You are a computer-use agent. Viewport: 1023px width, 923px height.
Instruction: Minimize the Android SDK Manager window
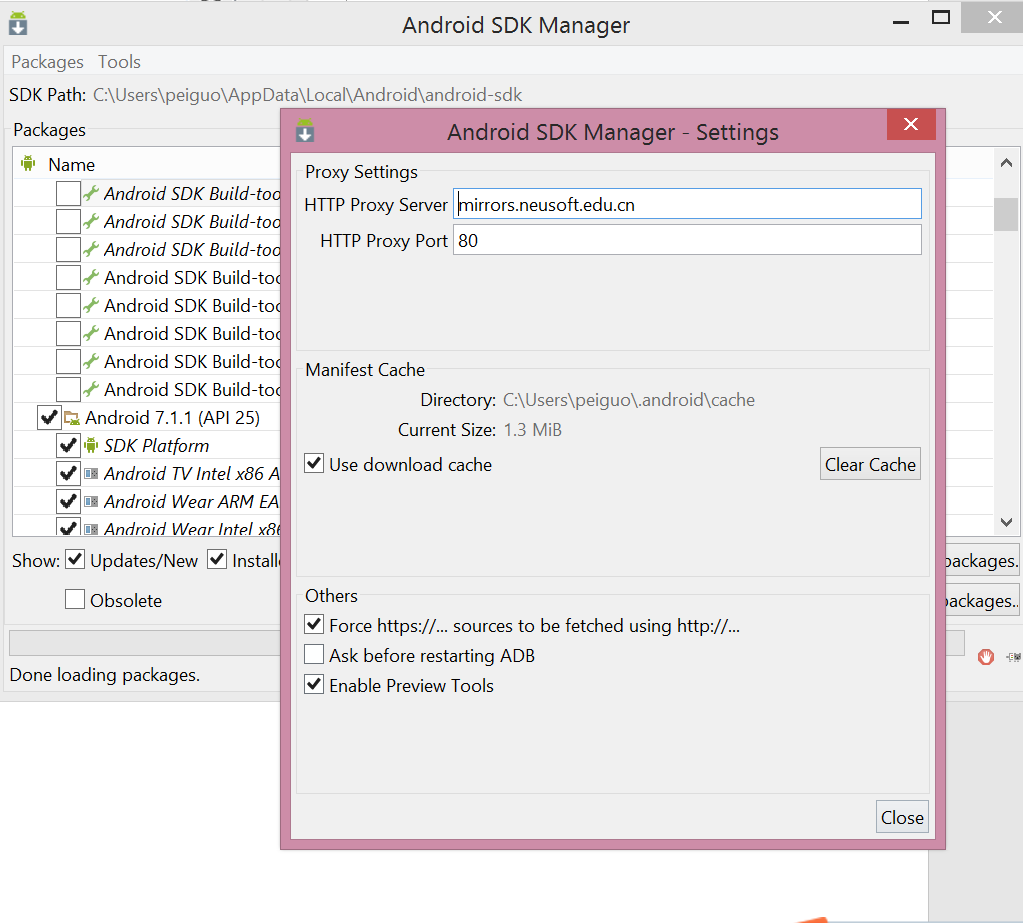(901, 21)
